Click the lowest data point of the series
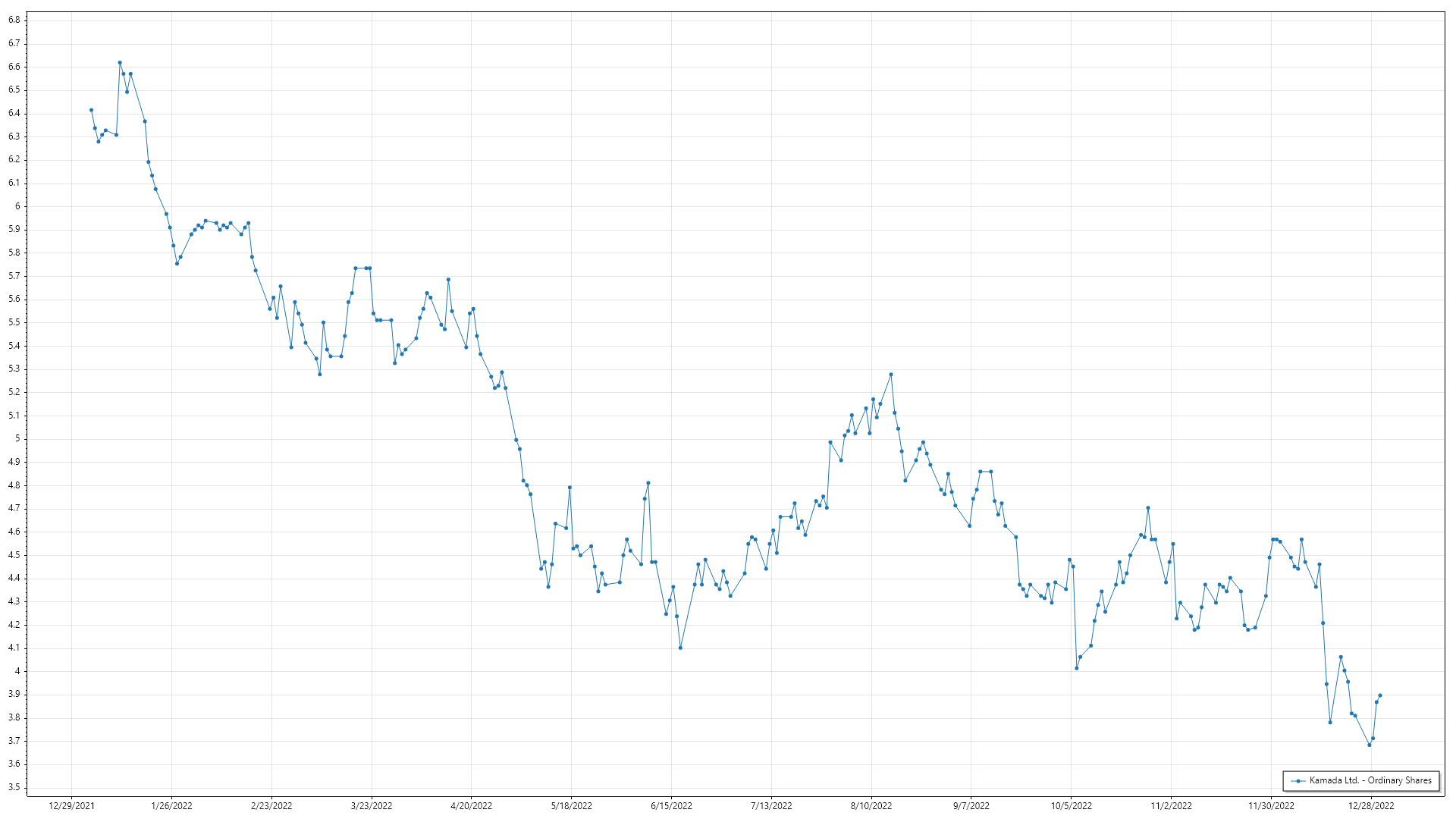 (1369, 745)
